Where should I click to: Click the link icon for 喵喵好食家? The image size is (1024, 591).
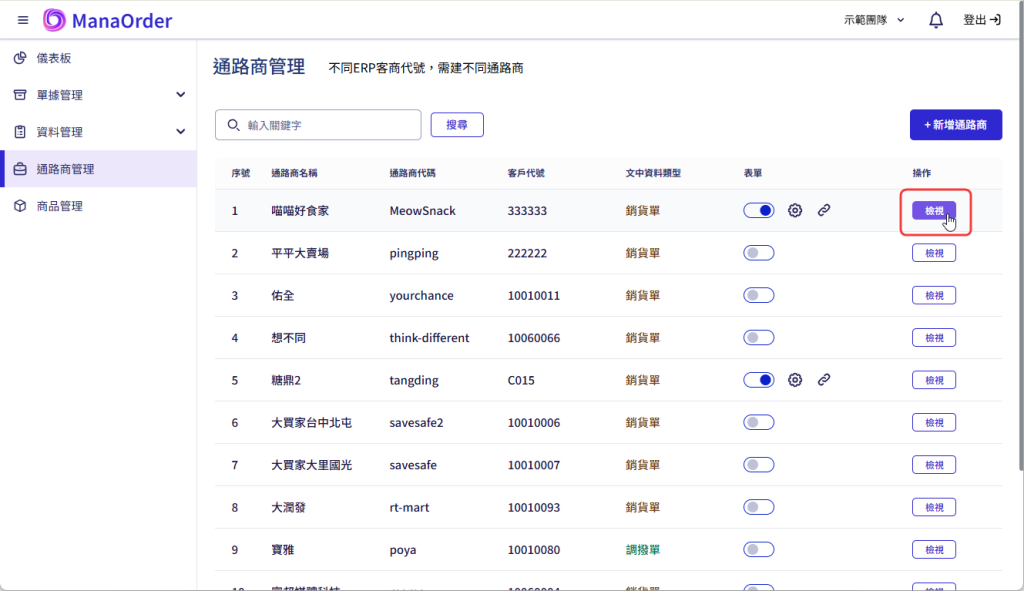coord(824,211)
